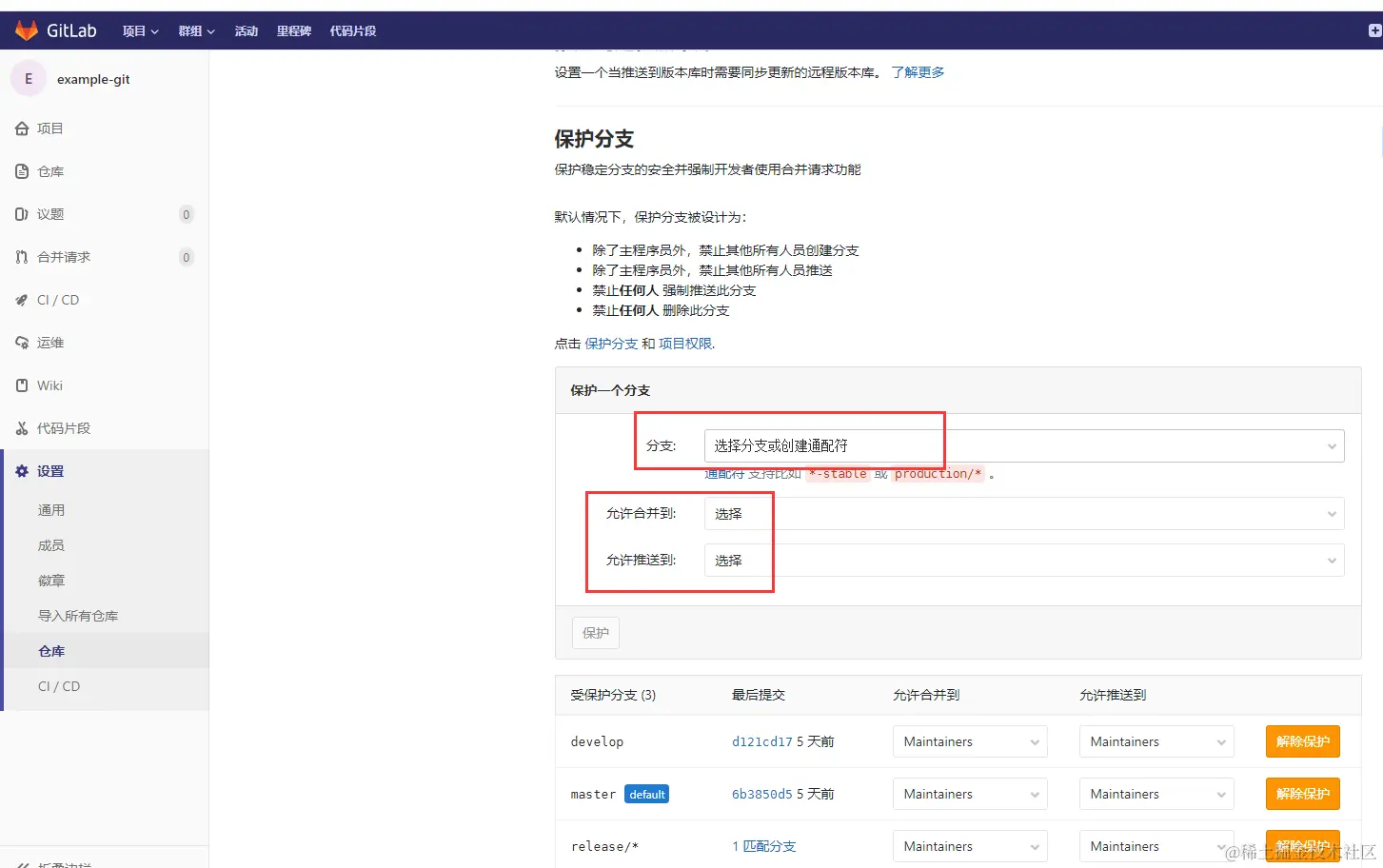
Task: Open 代码片段 in the top navbar
Action: [x=353, y=31]
